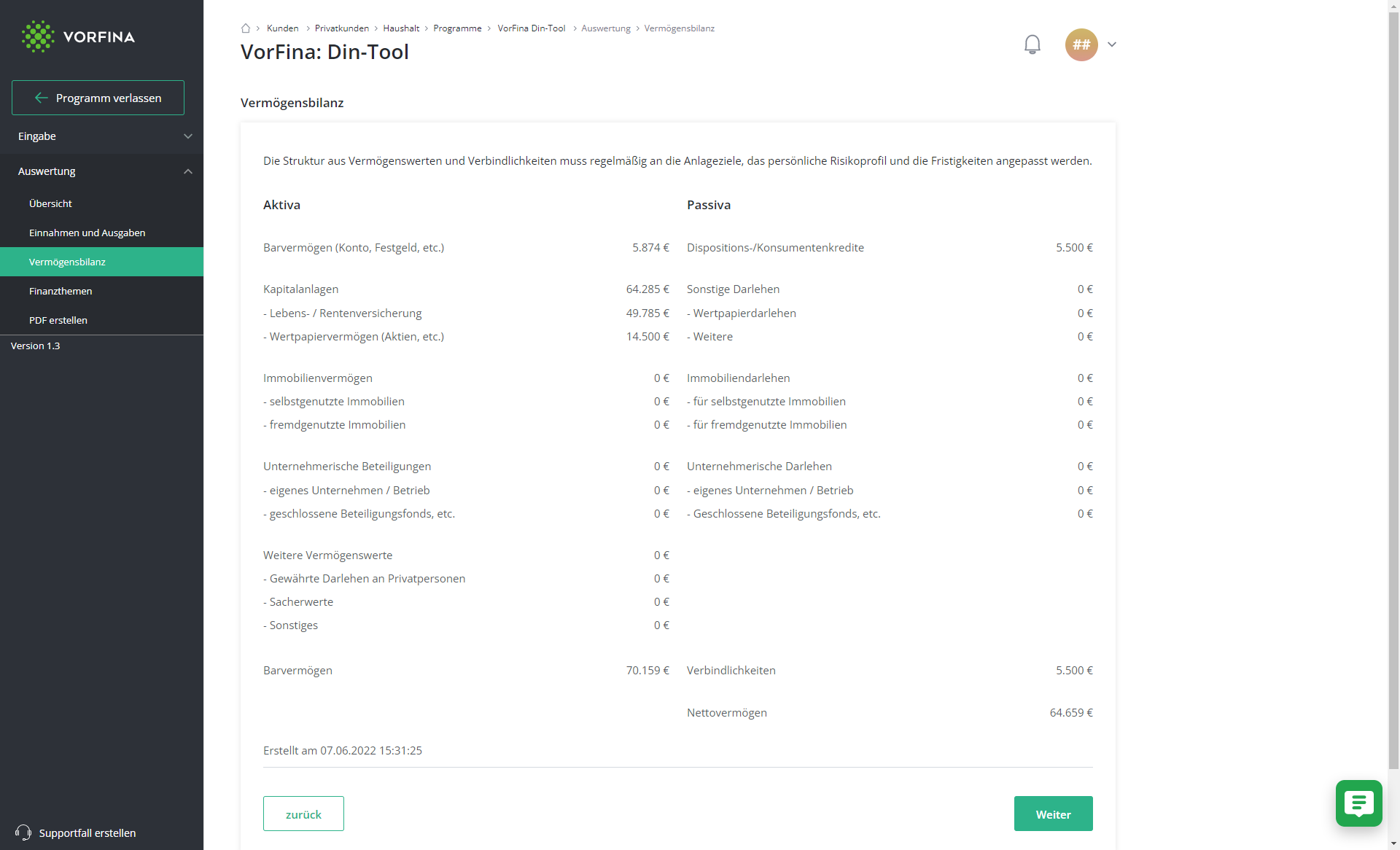Click the home breadcrumb icon
Image resolution: width=1400 pixels, height=850 pixels.
[x=246, y=28]
